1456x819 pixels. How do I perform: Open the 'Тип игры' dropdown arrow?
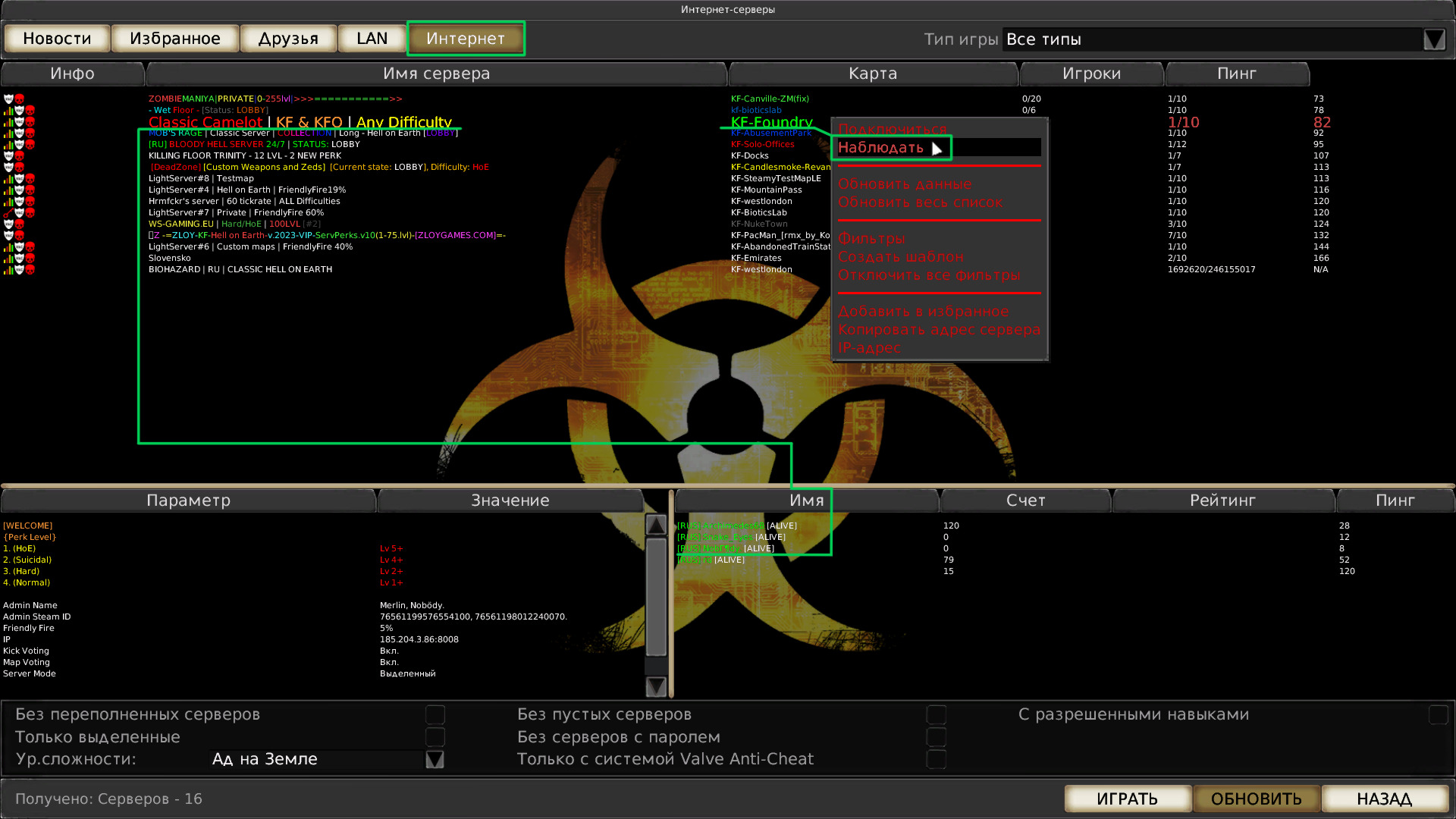[x=1434, y=39]
